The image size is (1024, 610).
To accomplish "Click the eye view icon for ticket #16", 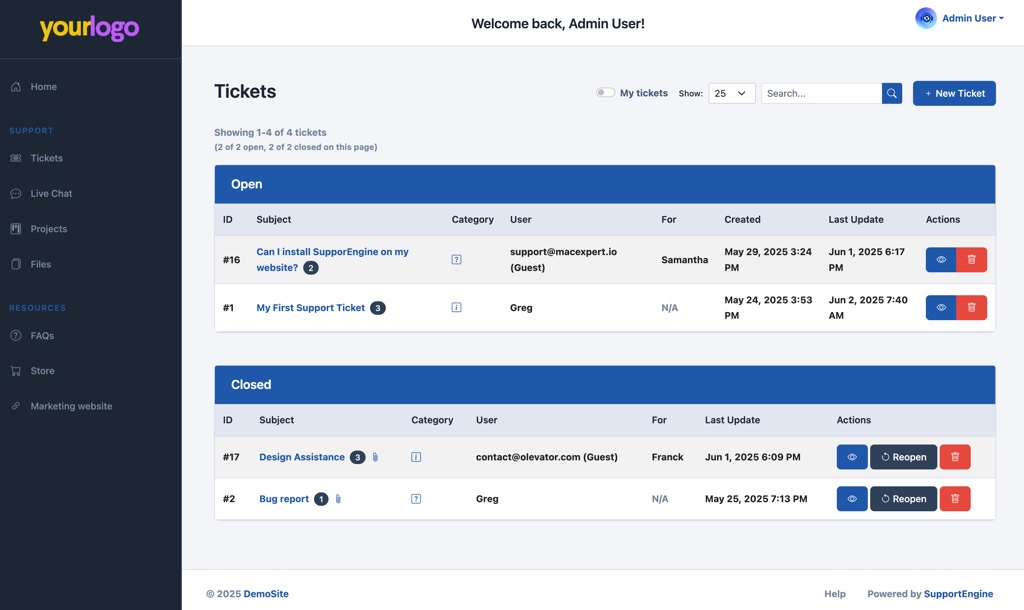I will 939,259.
